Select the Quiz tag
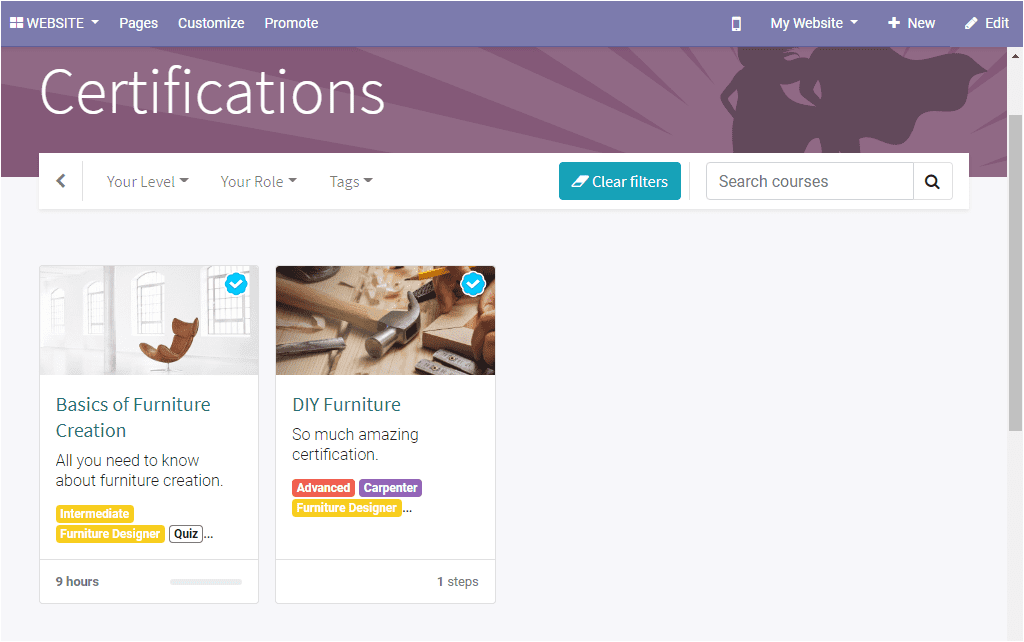This screenshot has height=642, width=1024. pyautogui.click(x=185, y=534)
